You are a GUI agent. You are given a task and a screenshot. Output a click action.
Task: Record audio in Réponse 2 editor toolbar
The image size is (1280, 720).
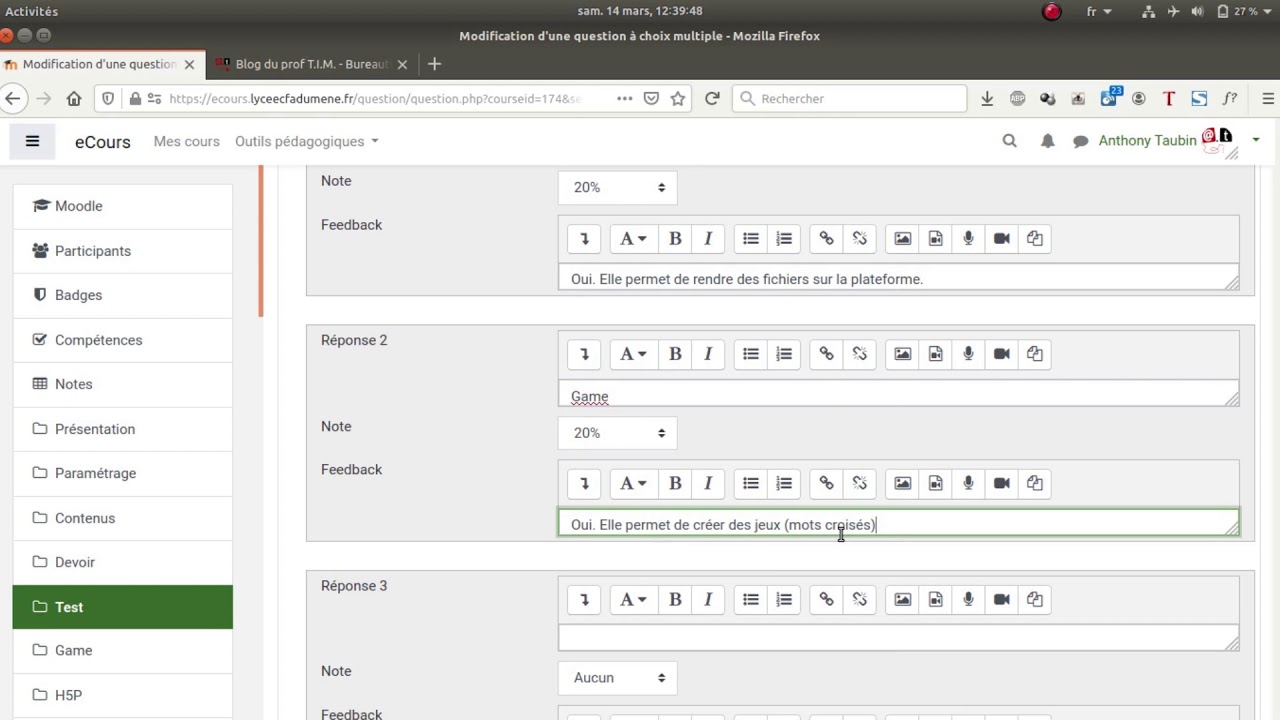(x=968, y=354)
